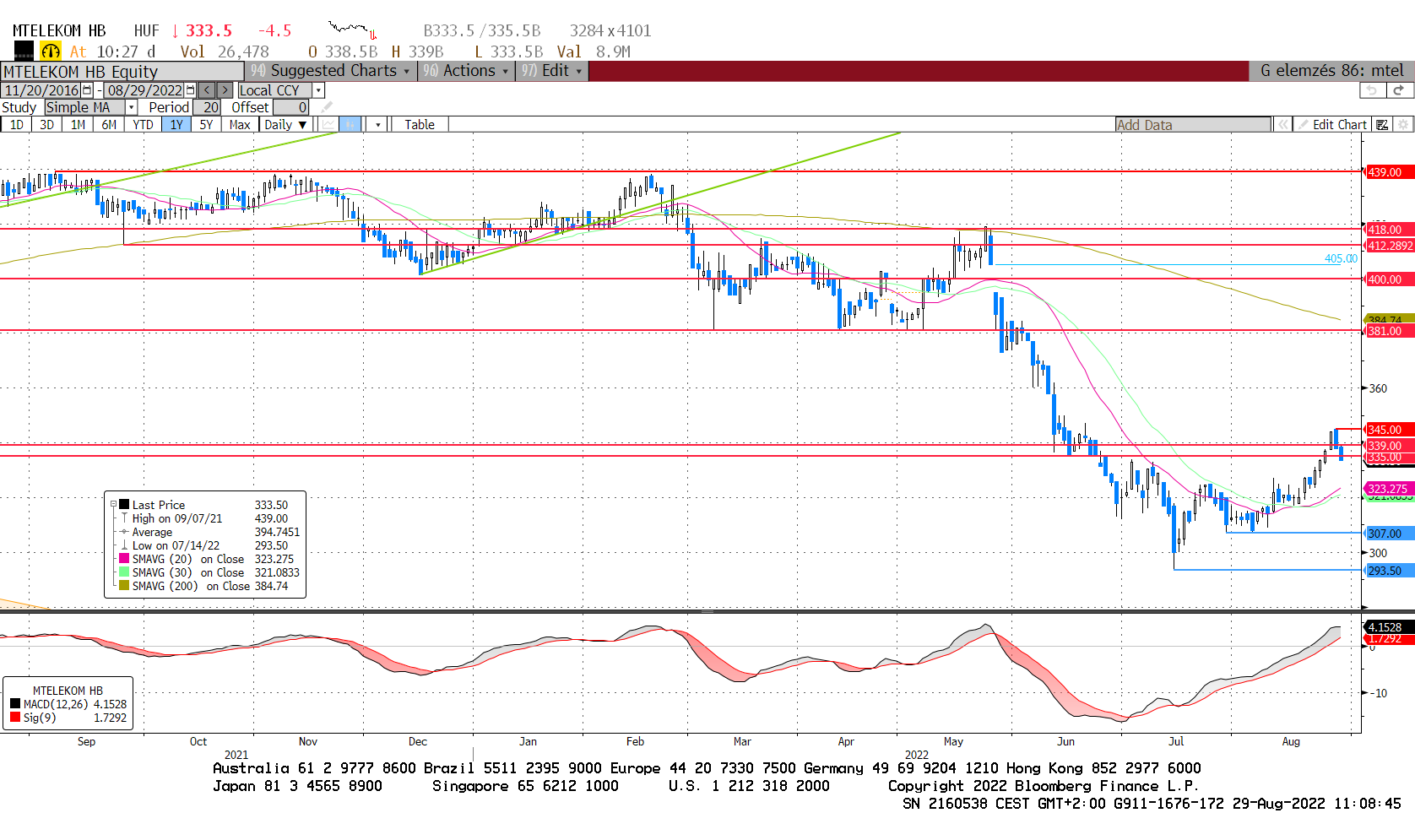Click the Add Data input field
This screenshot has height=840, width=1415.
1193,125
